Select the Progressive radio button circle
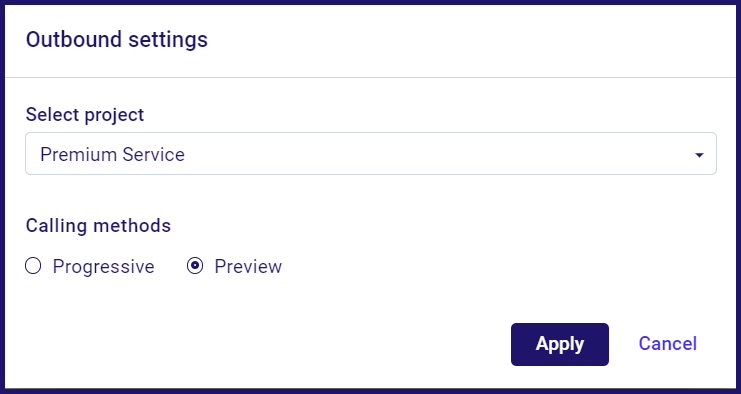Screen dimensions: 741x394 [x=33, y=266]
